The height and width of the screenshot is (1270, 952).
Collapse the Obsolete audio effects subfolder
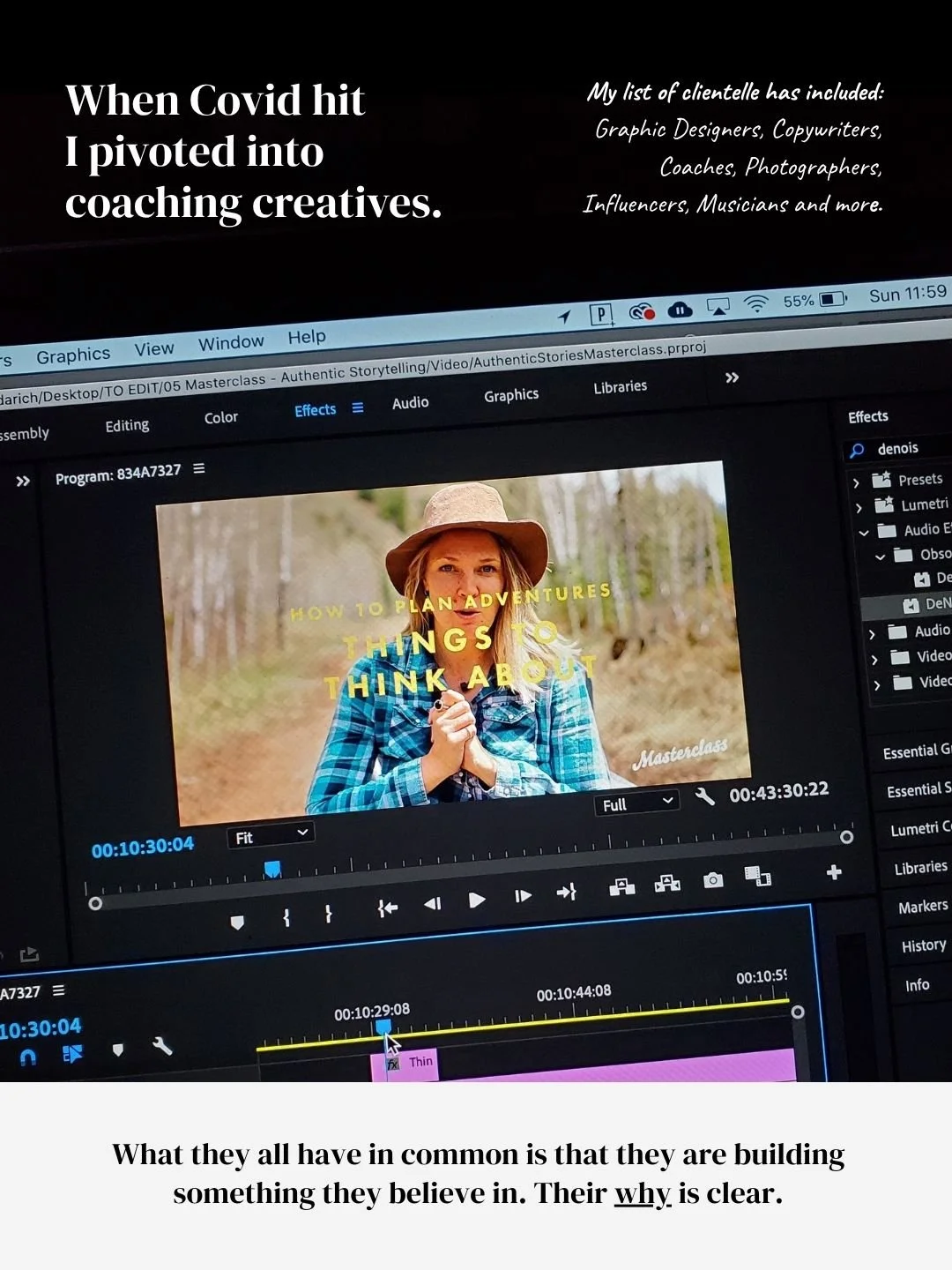[x=880, y=557]
